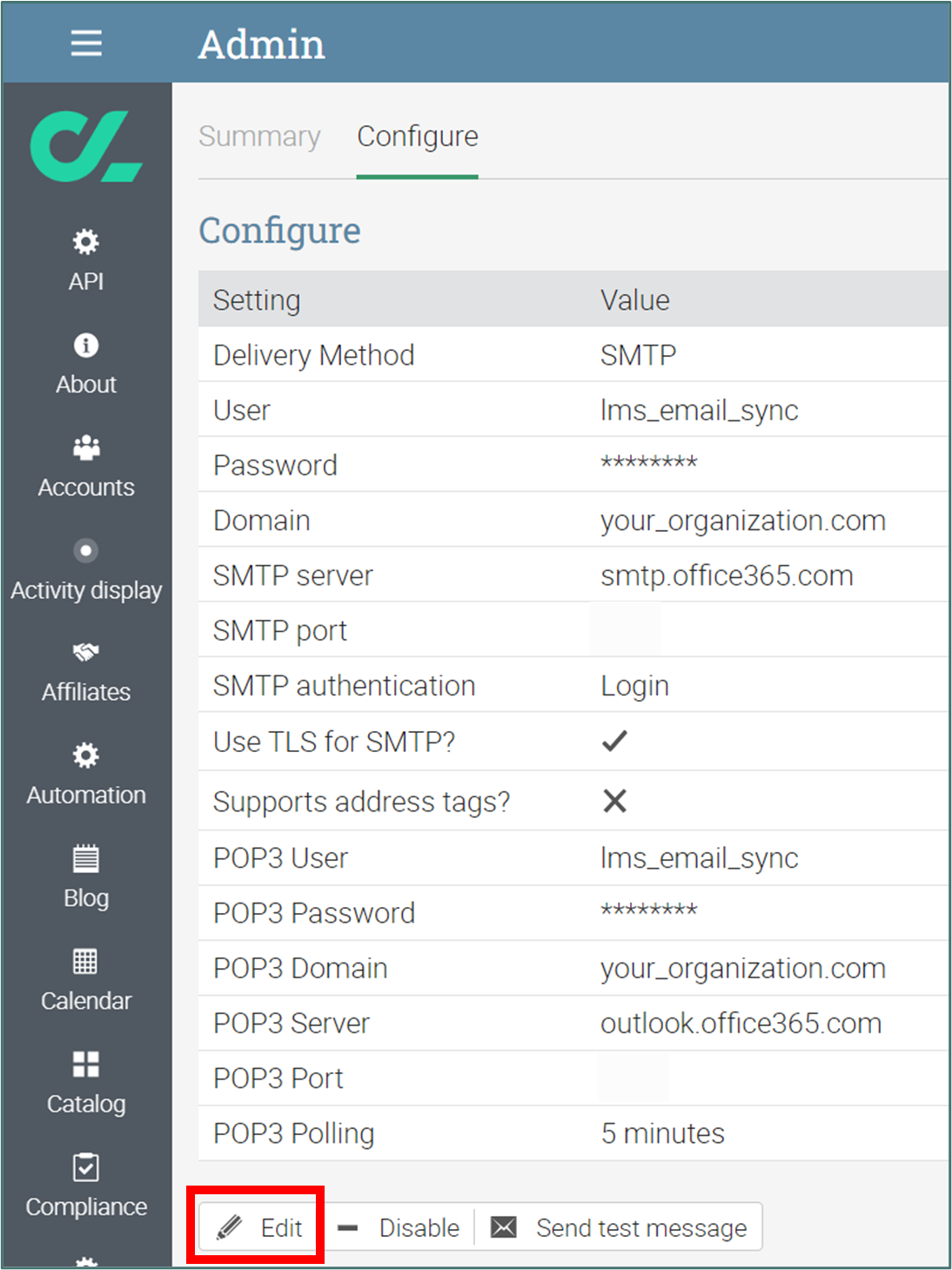Click the Use TLS for SMTP checkmark
Image resolution: width=952 pixels, height=1270 pixels.
(614, 741)
